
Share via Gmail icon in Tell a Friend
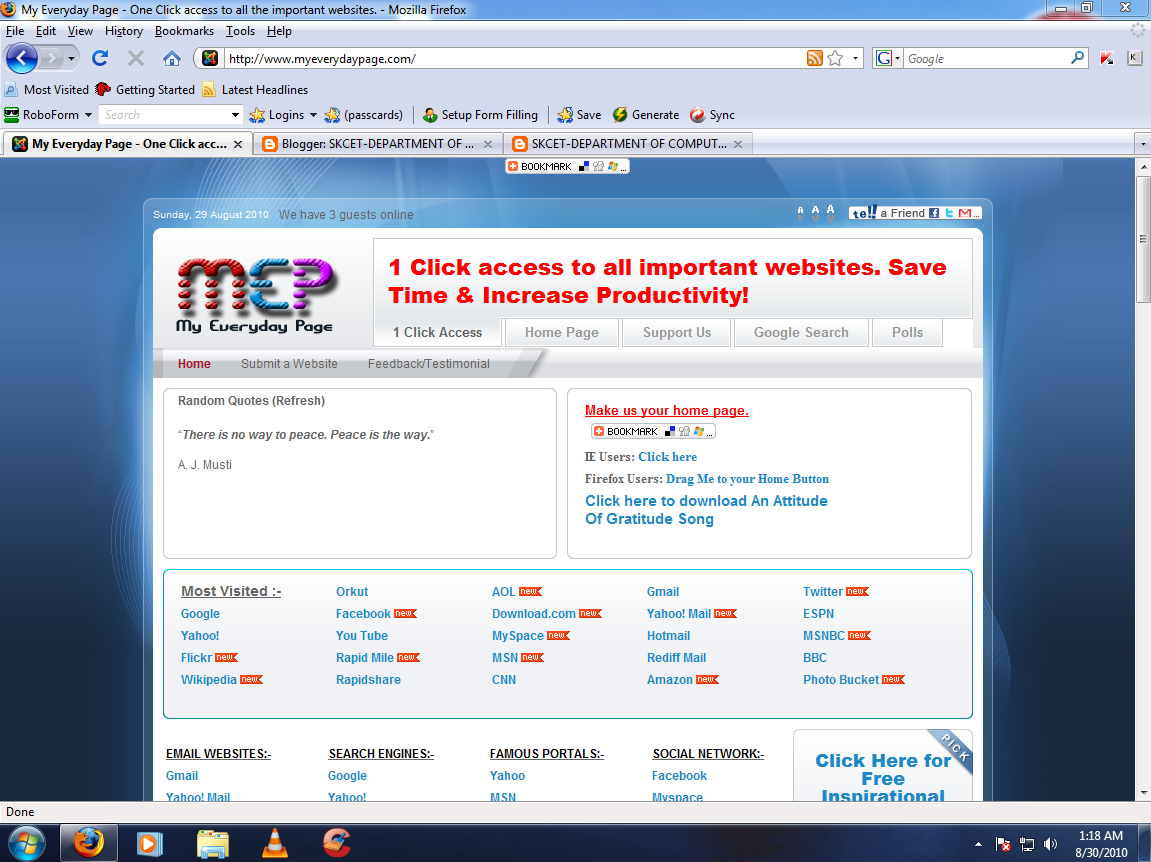point(965,213)
